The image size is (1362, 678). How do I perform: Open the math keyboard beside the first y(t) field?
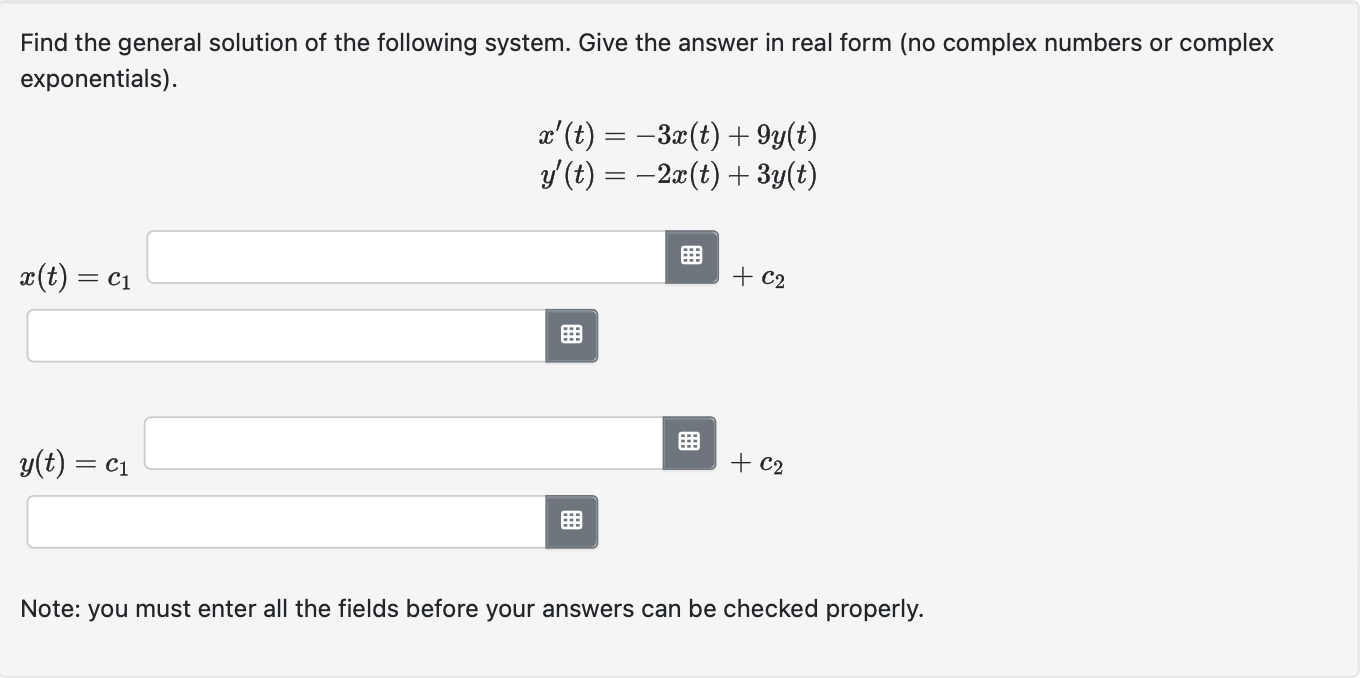click(689, 442)
